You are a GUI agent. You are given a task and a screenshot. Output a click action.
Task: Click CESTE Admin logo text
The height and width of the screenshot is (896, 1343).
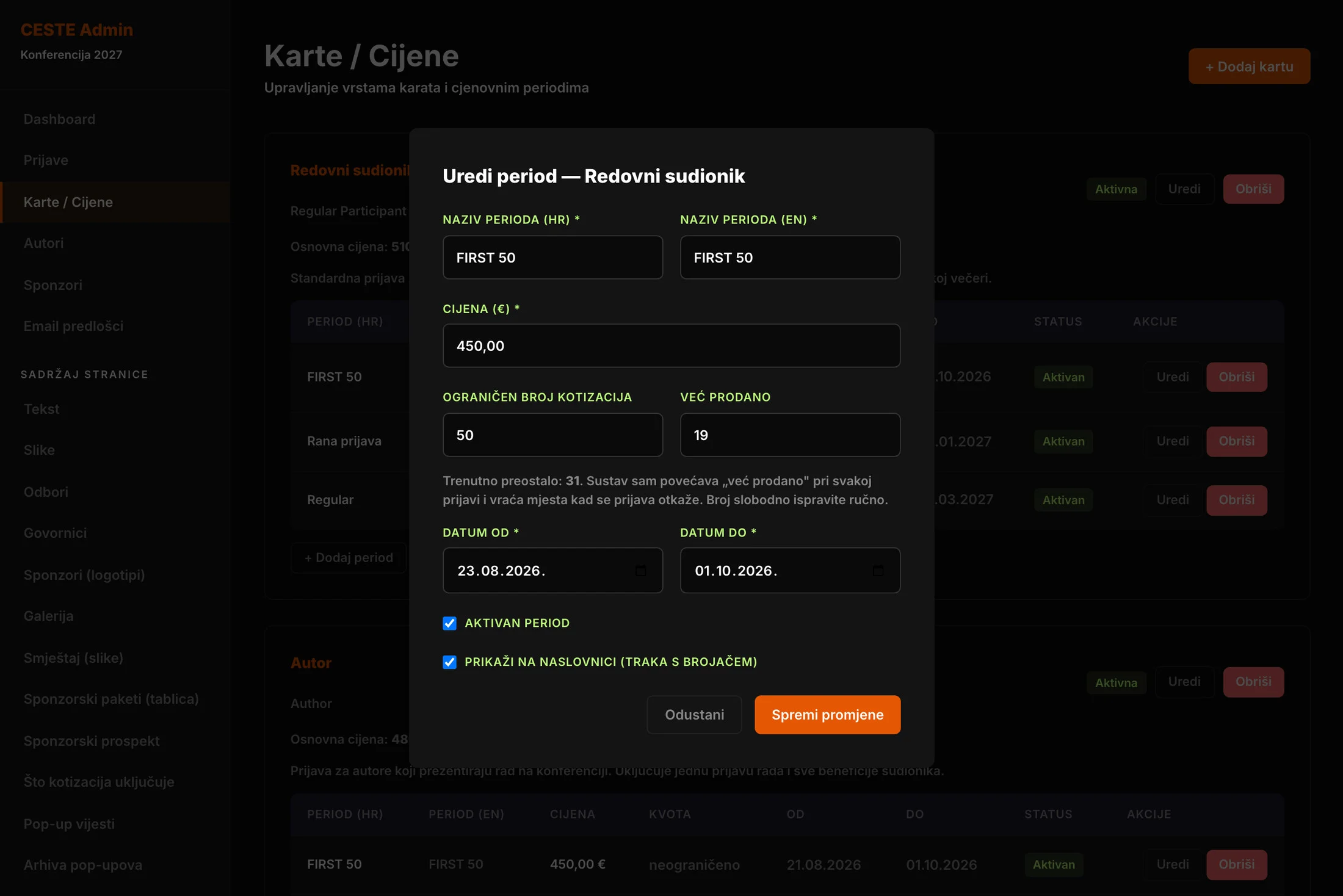click(x=77, y=29)
